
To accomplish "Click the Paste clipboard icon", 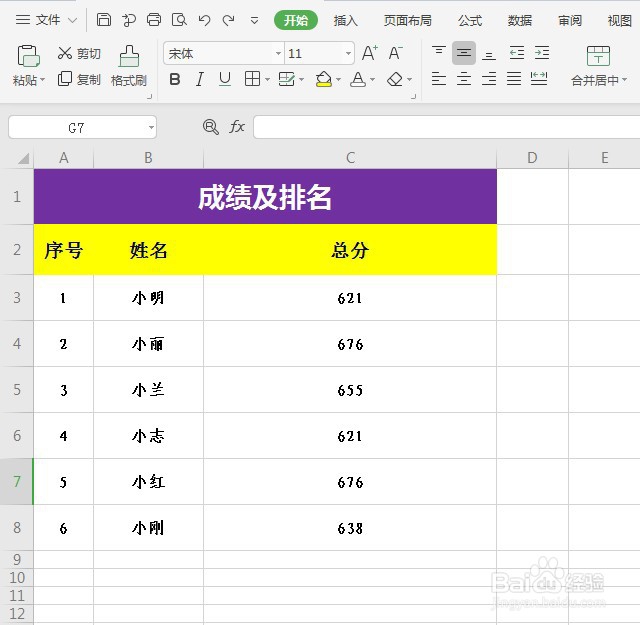I will (x=28, y=56).
